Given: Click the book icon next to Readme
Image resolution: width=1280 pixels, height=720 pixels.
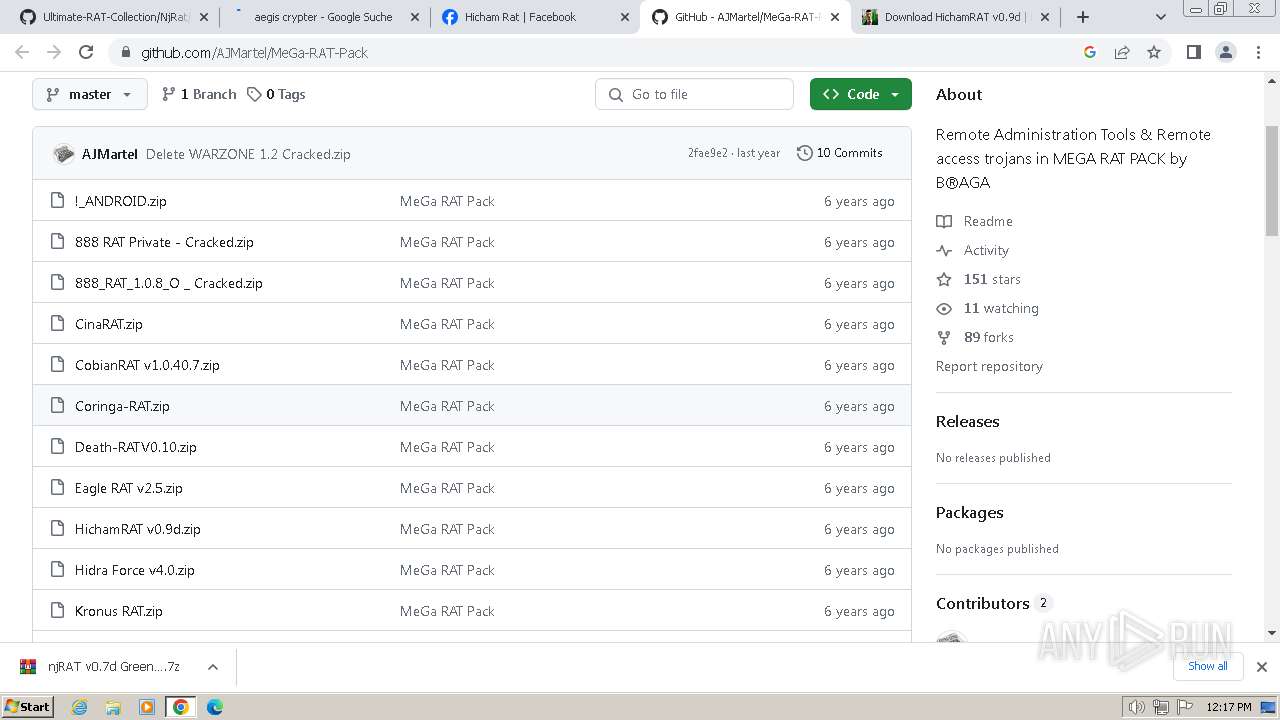Looking at the screenshot, I should (x=944, y=221).
